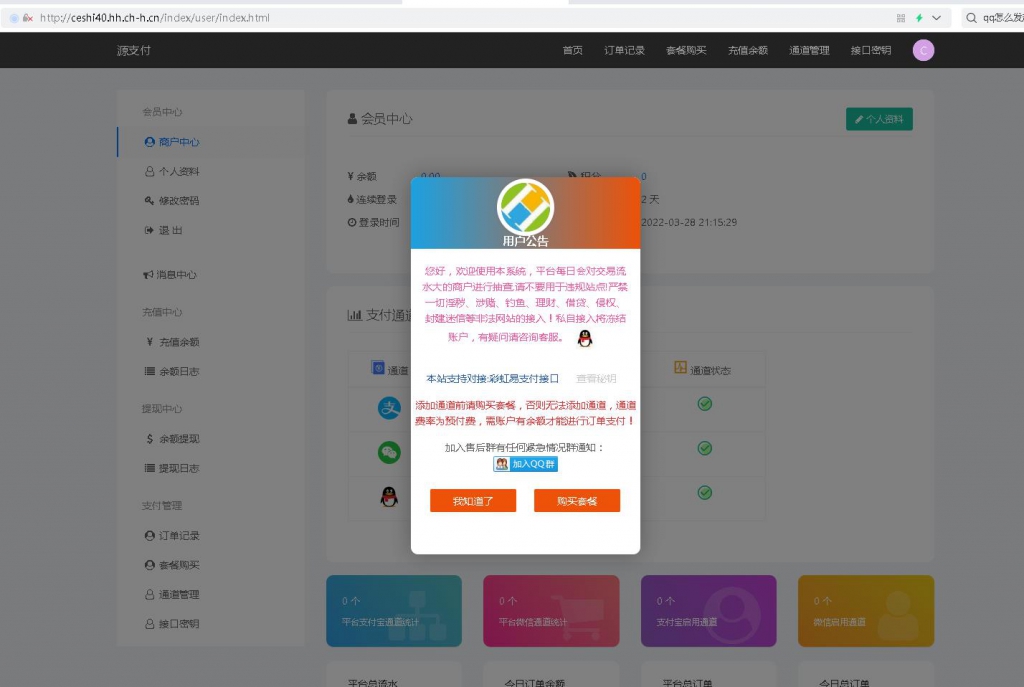1024x687 pixels.
Task: Open the user avatar menu top right
Action: 923,49
